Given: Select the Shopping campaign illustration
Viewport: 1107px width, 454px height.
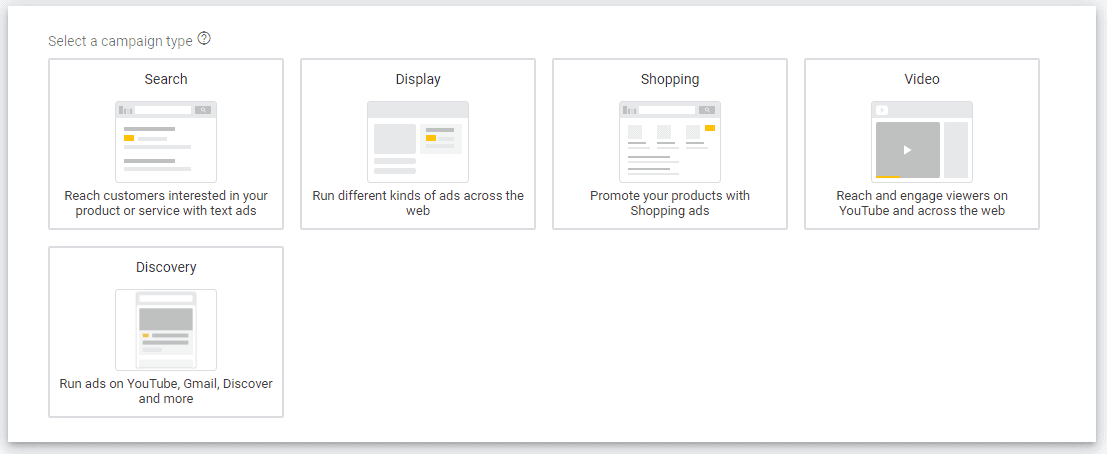Looking at the screenshot, I should tap(670, 142).
